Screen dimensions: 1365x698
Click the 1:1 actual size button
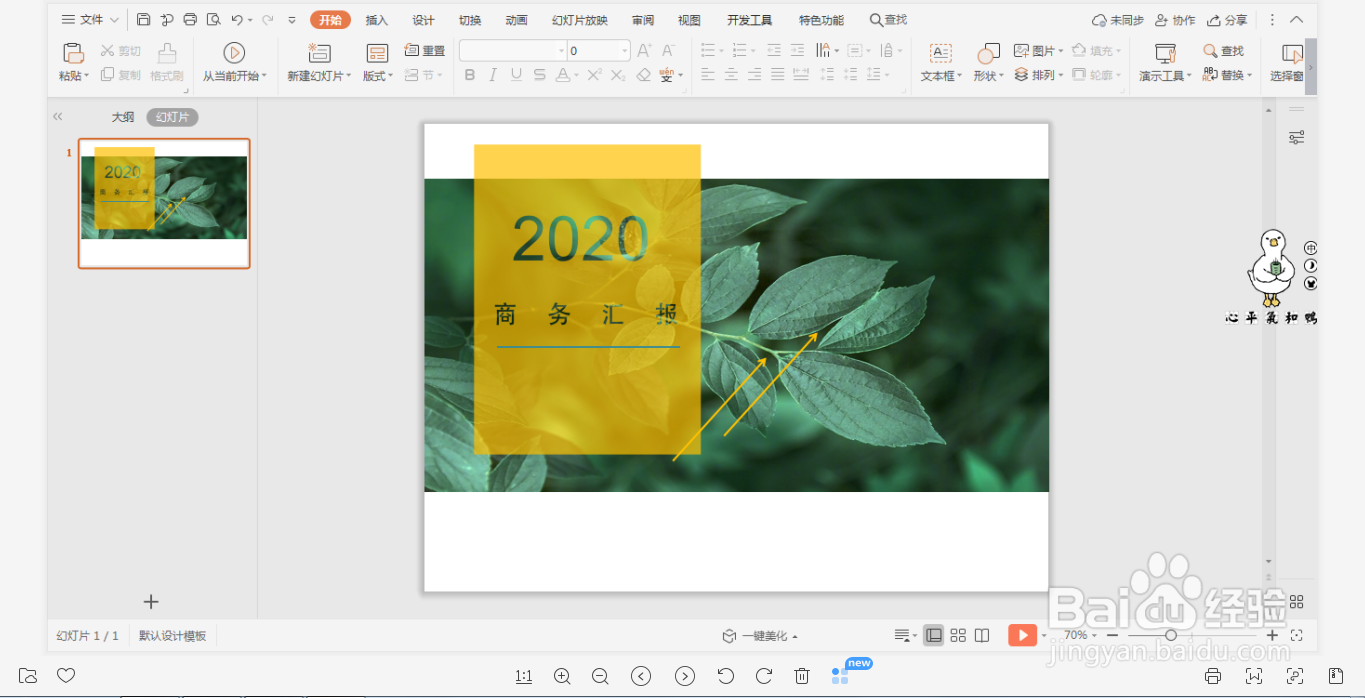coord(523,676)
